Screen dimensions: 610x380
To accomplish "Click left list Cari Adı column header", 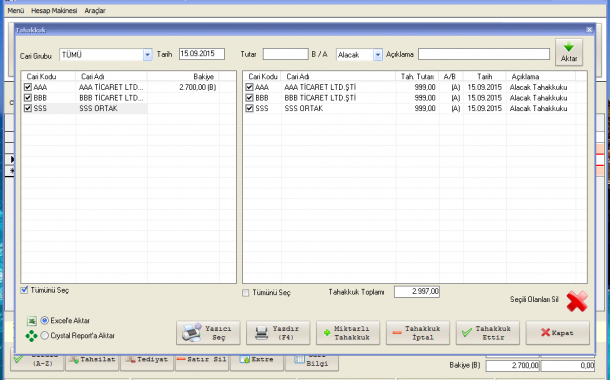I will [111, 77].
